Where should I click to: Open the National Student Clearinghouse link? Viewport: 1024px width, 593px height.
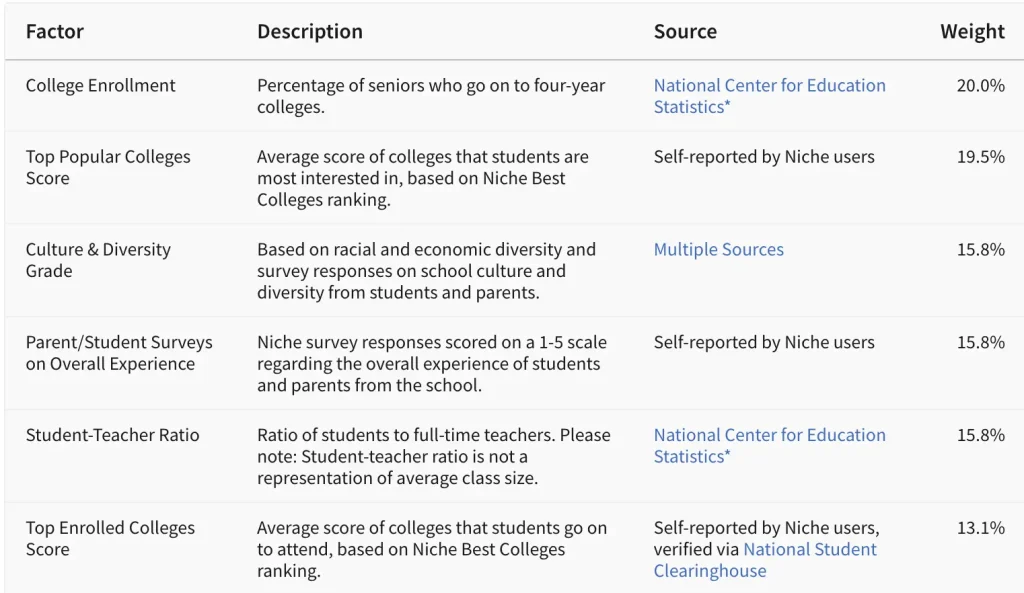coord(810,549)
